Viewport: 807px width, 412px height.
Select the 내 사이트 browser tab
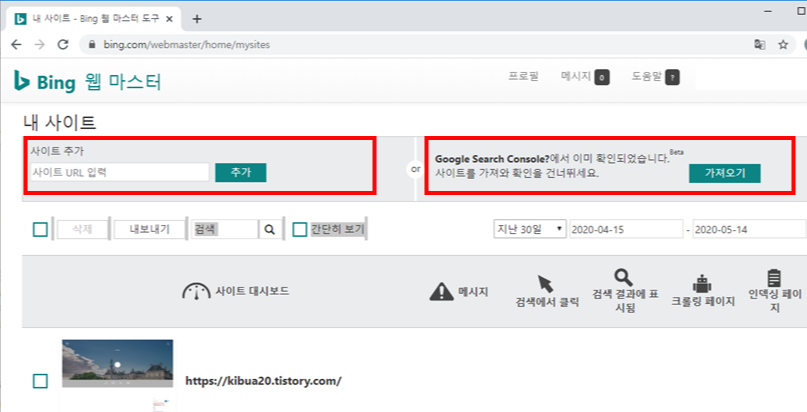(93, 19)
